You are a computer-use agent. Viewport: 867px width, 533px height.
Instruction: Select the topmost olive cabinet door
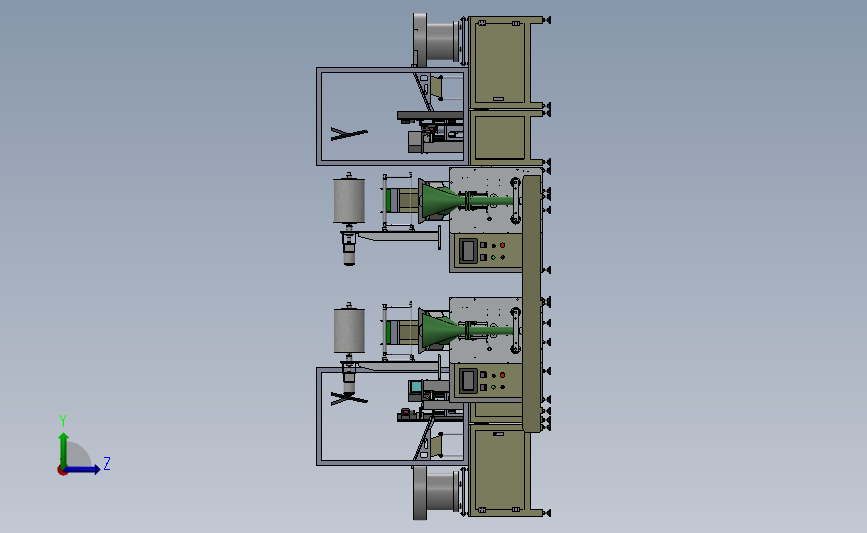click(500, 62)
